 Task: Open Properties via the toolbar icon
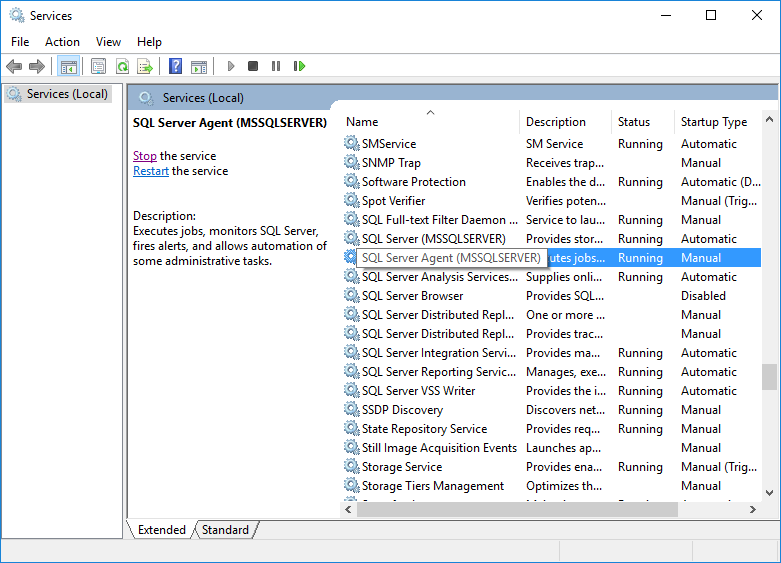(x=98, y=66)
